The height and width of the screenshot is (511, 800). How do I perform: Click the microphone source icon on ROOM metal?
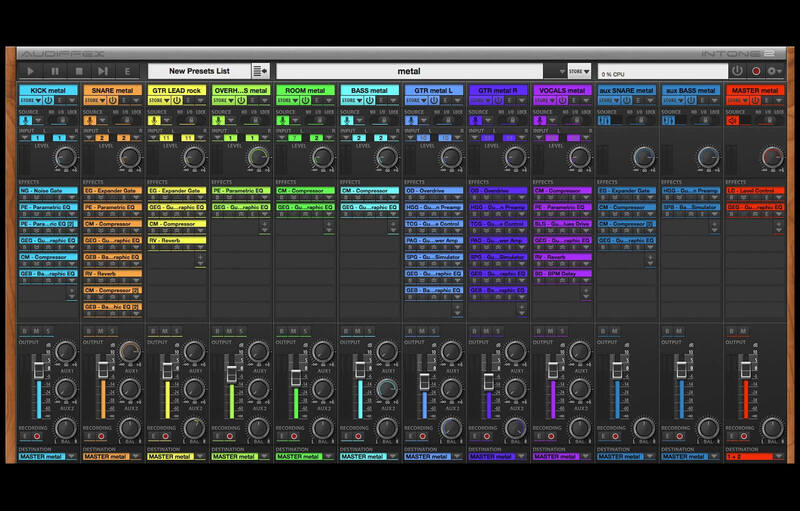(x=283, y=120)
